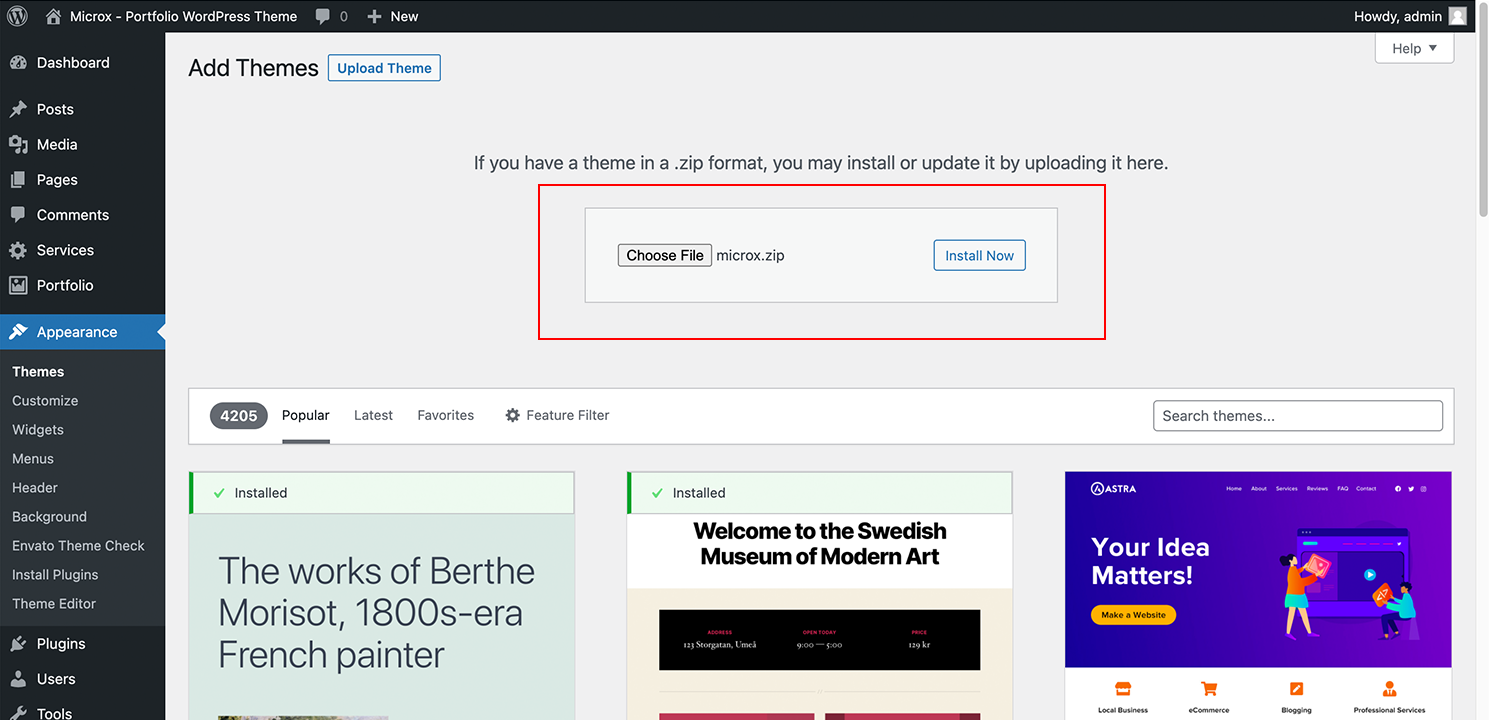Click the Portfolio icon in sidebar
The image size is (1489, 720).
click(18, 285)
